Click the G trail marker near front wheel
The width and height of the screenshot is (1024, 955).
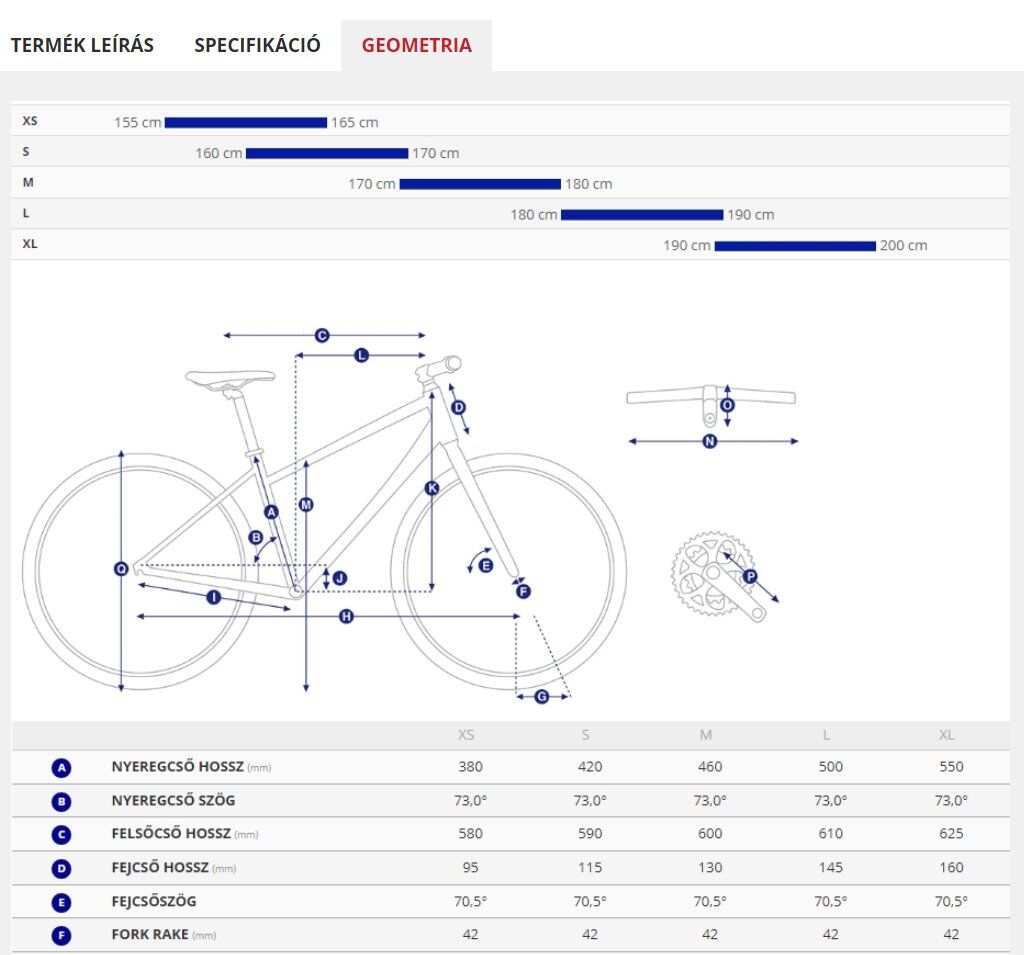pos(542,696)
